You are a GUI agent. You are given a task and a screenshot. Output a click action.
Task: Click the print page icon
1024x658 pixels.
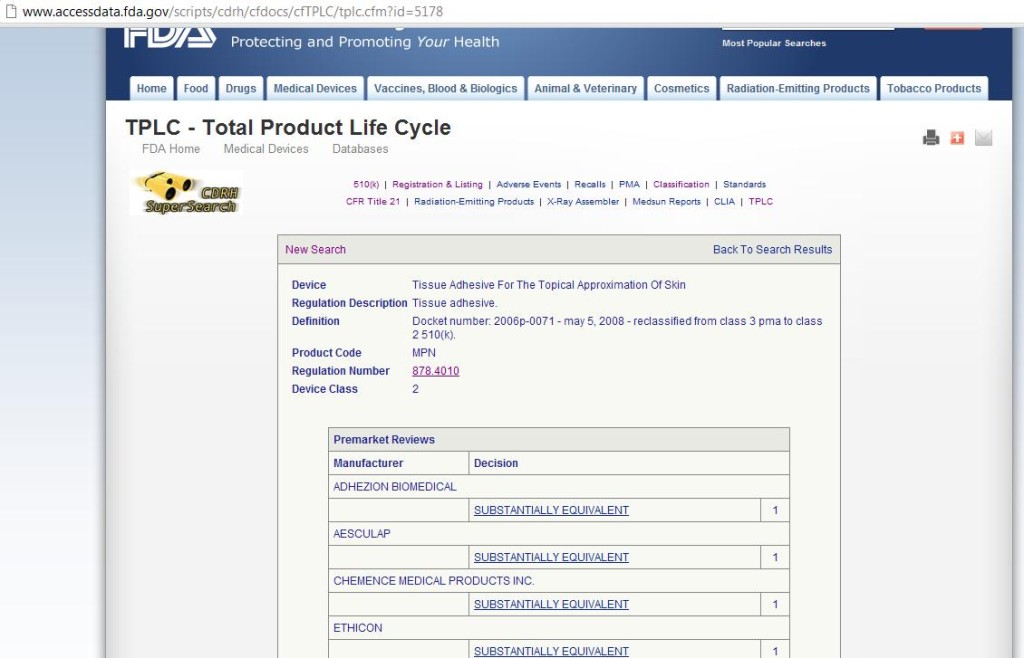point(931,137)
